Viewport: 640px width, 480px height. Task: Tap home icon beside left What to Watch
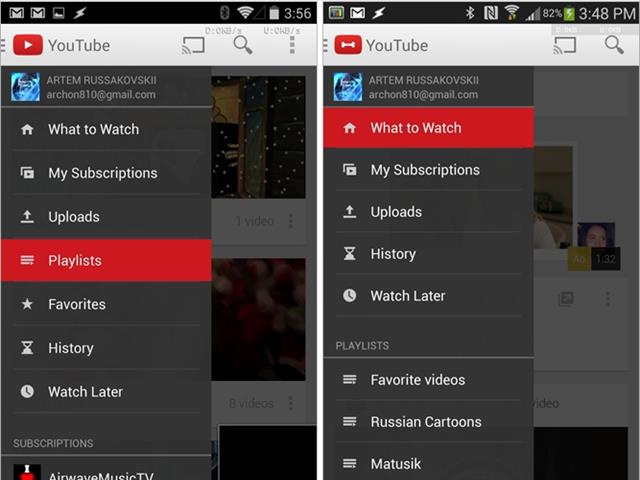click(27, 129)
